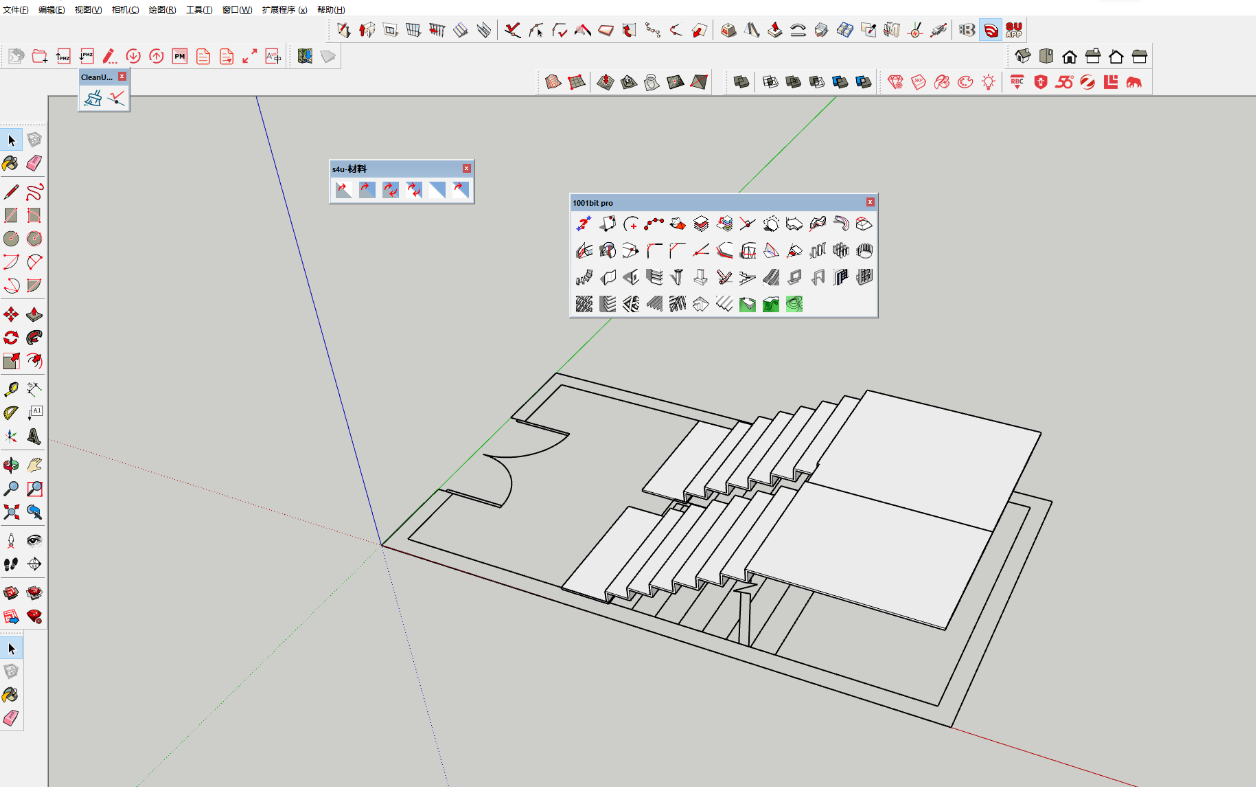Viewport: 1256px width, 787px height.
Task: Click the map location geo icon
Action: pos(305,56)
